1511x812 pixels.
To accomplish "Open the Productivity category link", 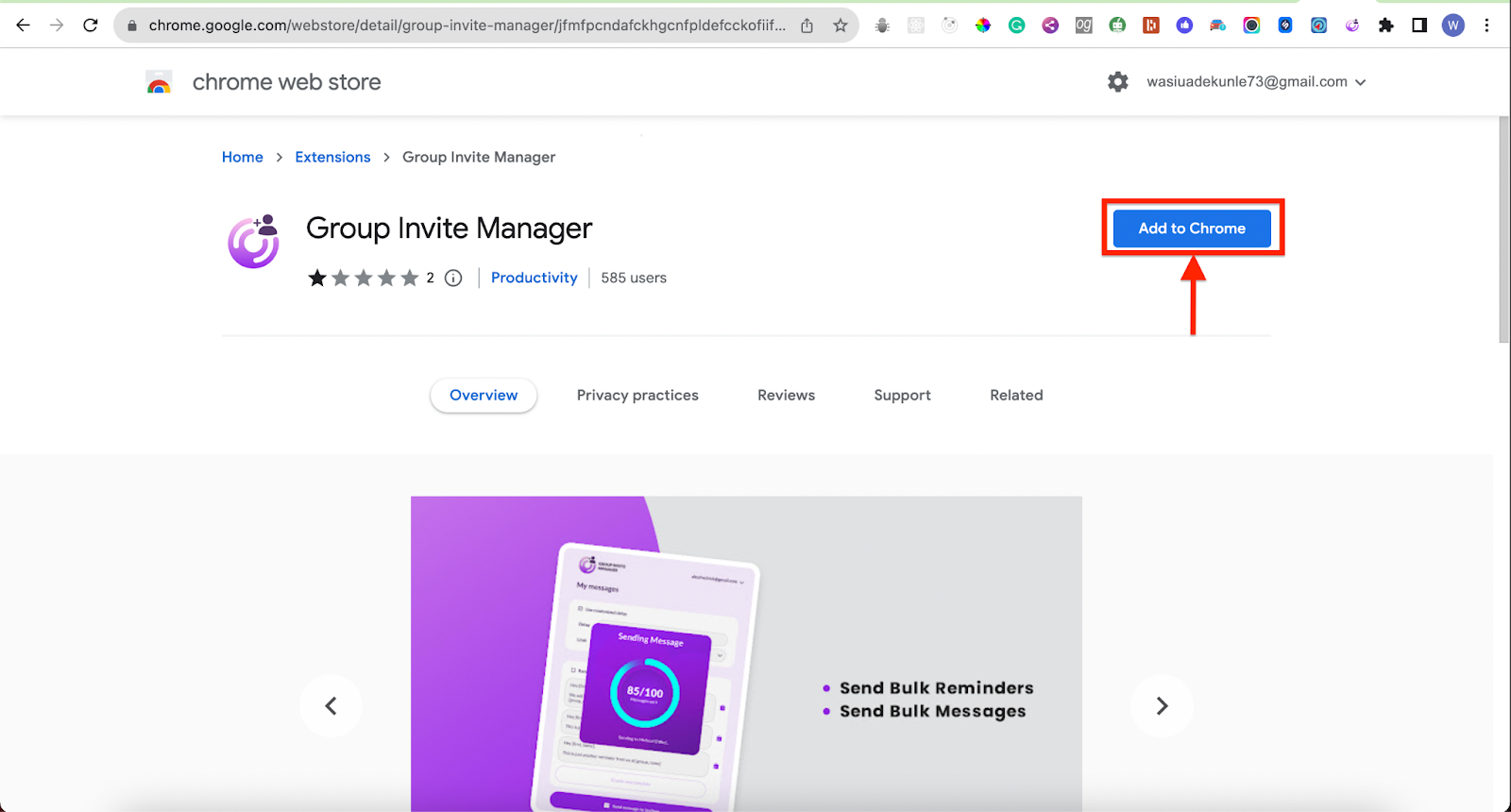I will 534,278.
